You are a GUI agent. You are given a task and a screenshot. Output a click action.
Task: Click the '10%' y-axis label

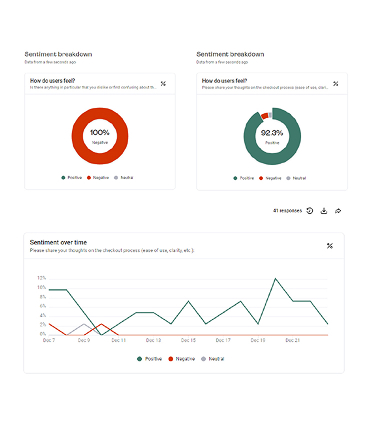tap(41, 287)
